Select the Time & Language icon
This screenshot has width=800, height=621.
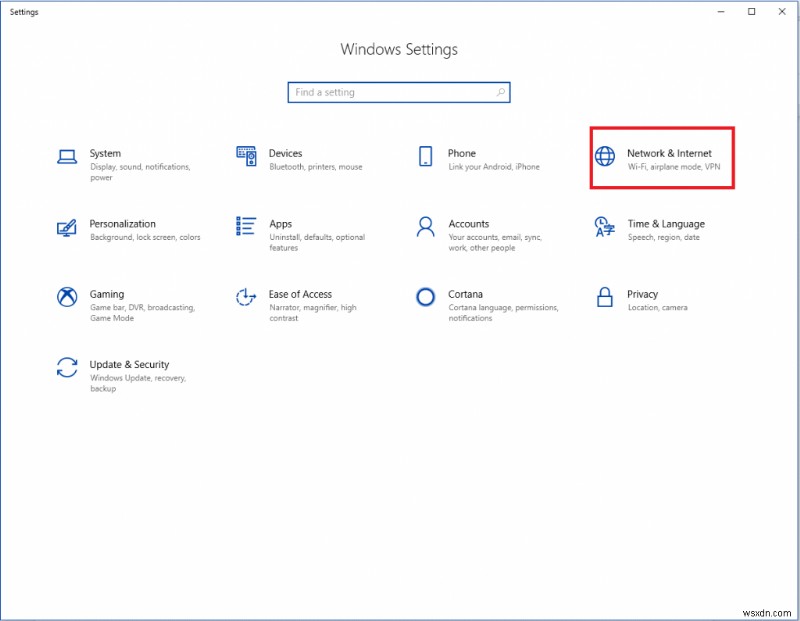(604, 227)
